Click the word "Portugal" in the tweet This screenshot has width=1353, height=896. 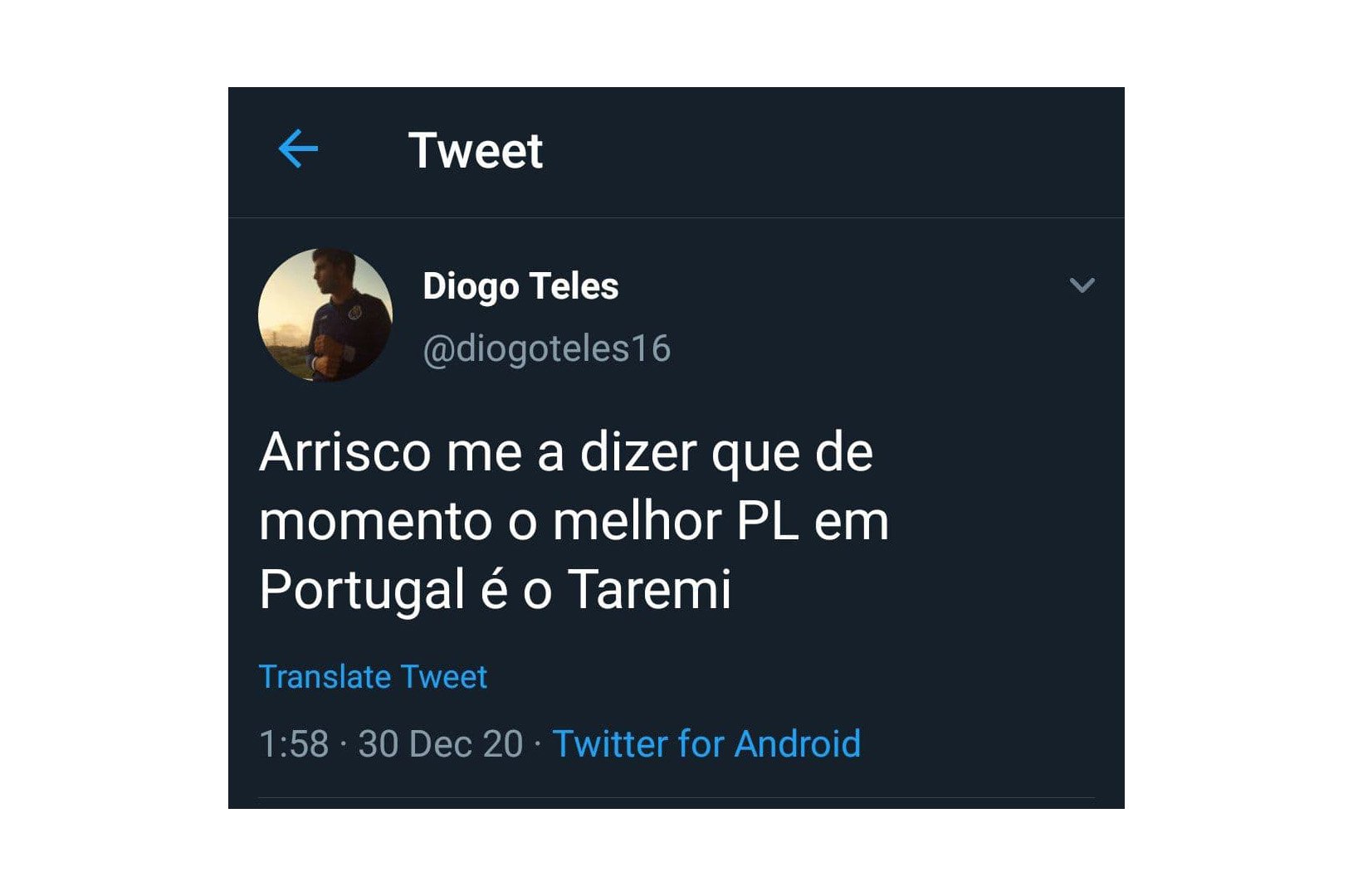click(x=362, y=591)
